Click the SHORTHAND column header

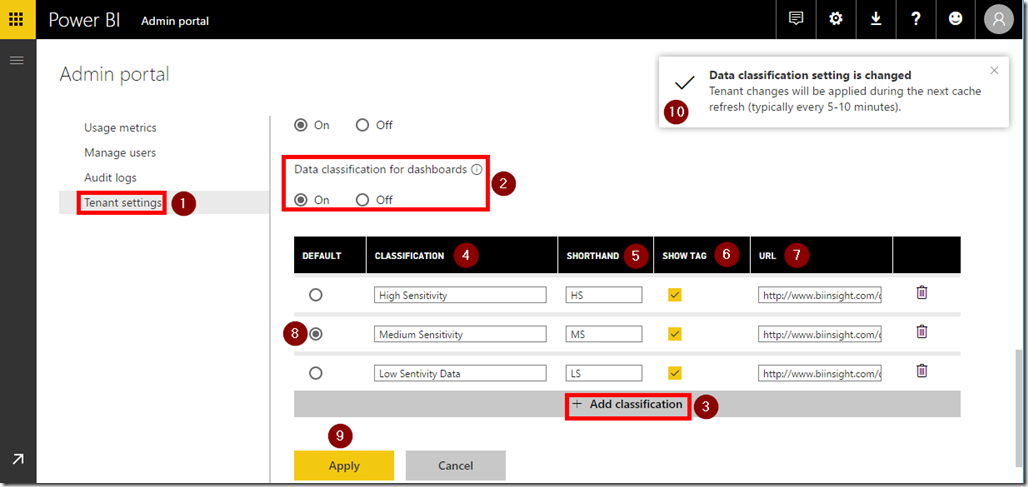click(x=593, y=256)
